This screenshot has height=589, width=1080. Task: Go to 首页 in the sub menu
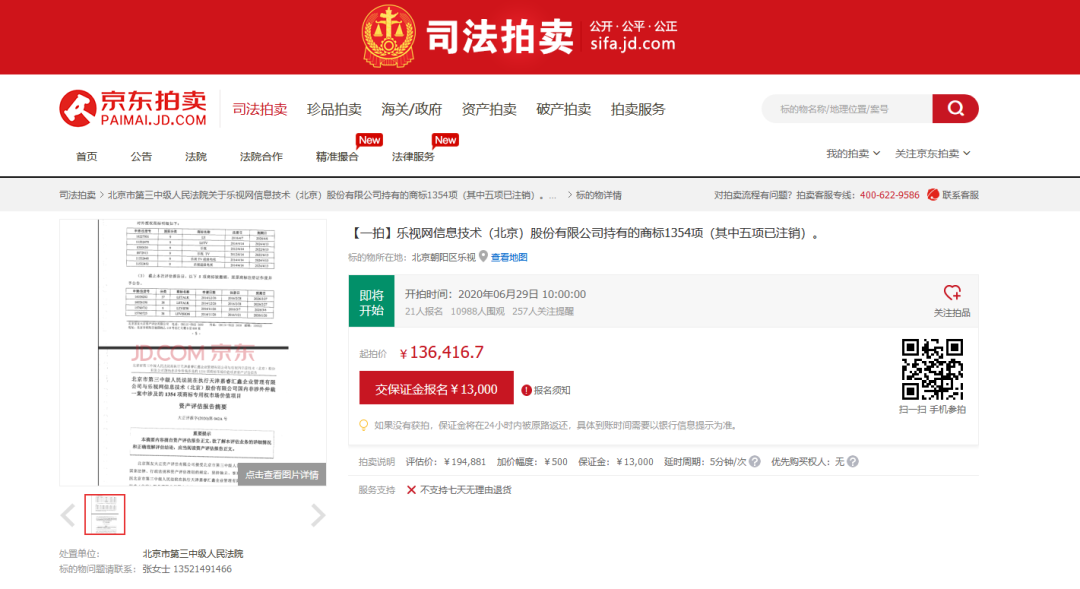(87, 156)
